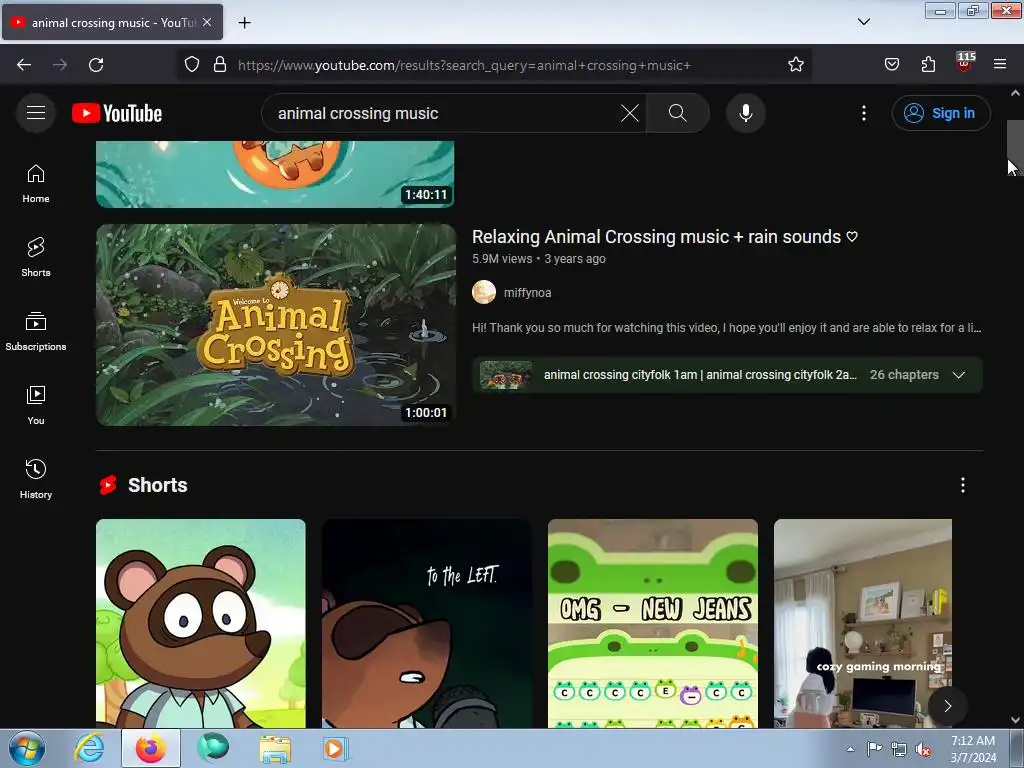The image size is (1024, 768).
Task: Open the 'to the LEFT' short
Action: pyautogui.click(x=426, y=623)
